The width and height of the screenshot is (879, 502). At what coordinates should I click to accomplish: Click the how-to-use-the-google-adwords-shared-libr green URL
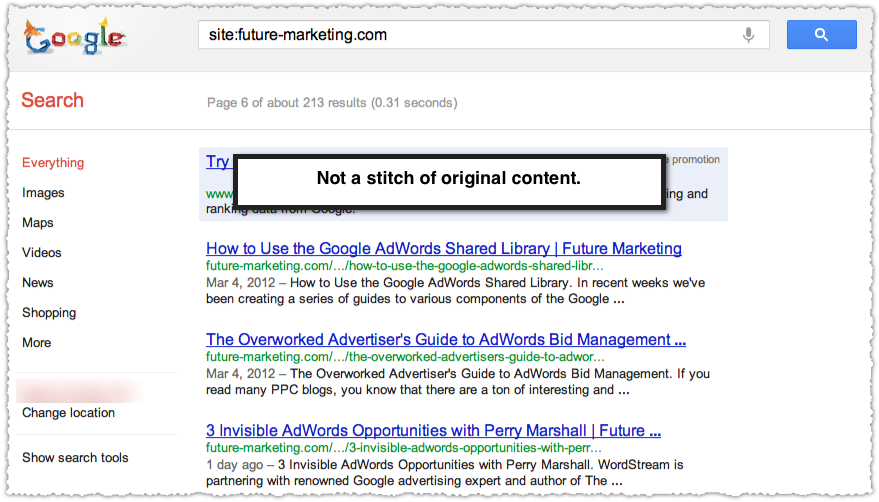[x=404, y=266]
